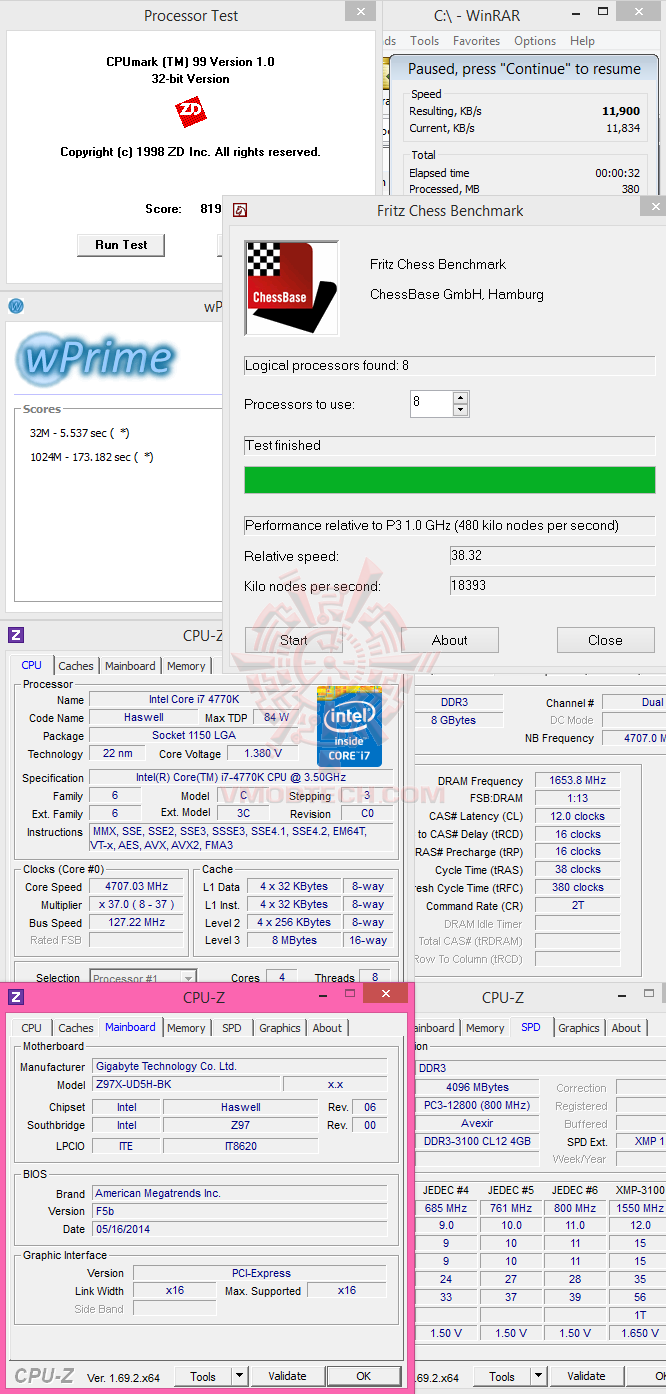Select Caches tab in the CPU-Z Processor window

(76, 666)
